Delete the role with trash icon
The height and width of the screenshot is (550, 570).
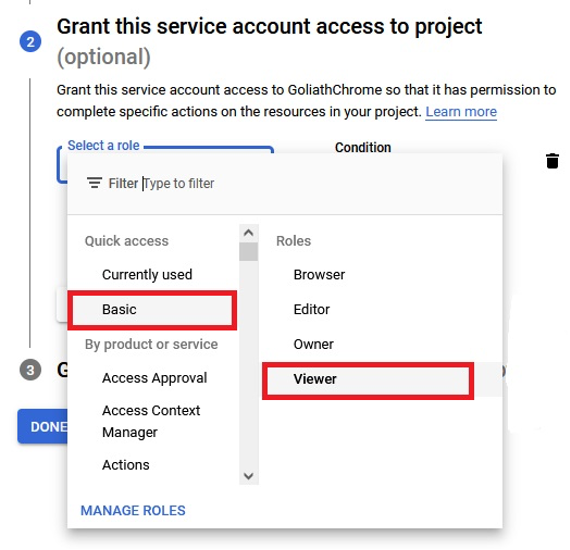click(x=552, y=161)
